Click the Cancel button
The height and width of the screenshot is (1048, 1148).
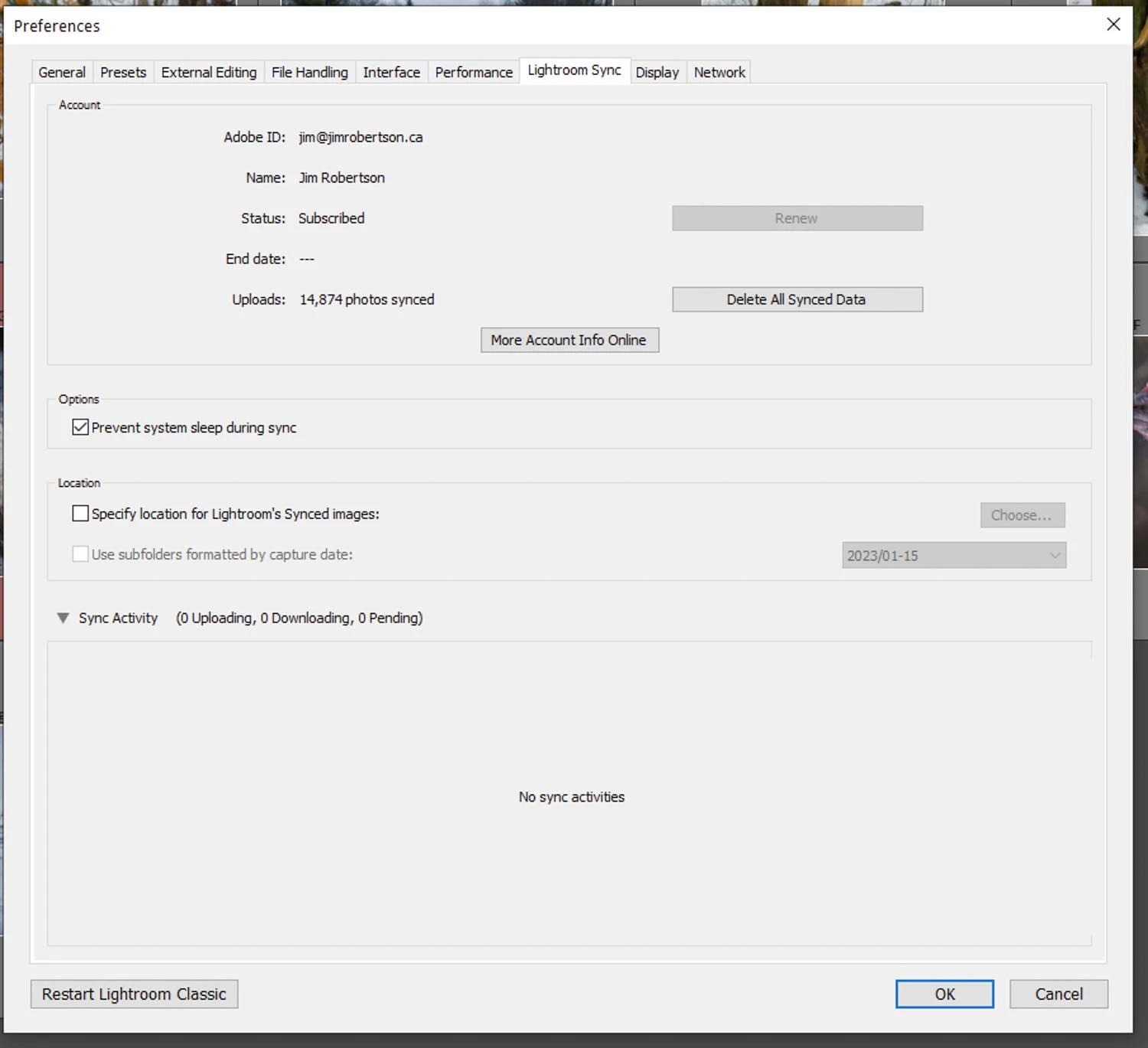click(1059, 994)
